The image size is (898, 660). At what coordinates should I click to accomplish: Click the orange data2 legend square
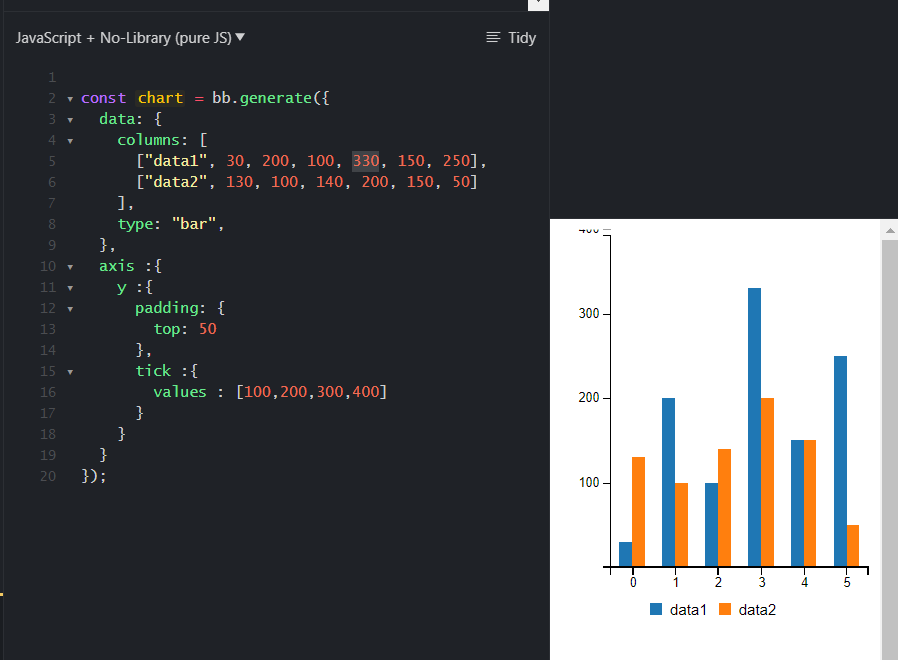tap(725, 609)
